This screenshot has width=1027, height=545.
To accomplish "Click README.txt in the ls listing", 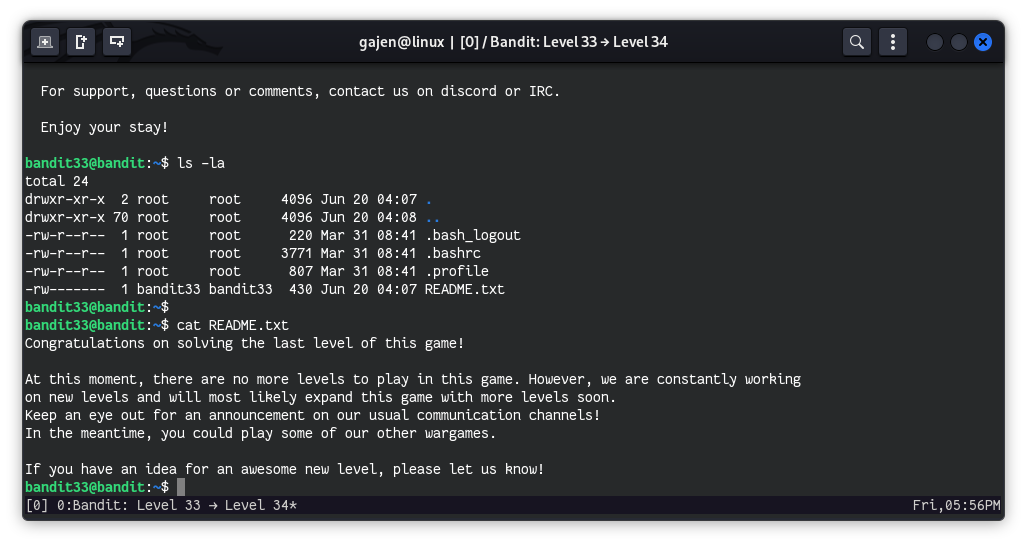I will tap(464, 289).
